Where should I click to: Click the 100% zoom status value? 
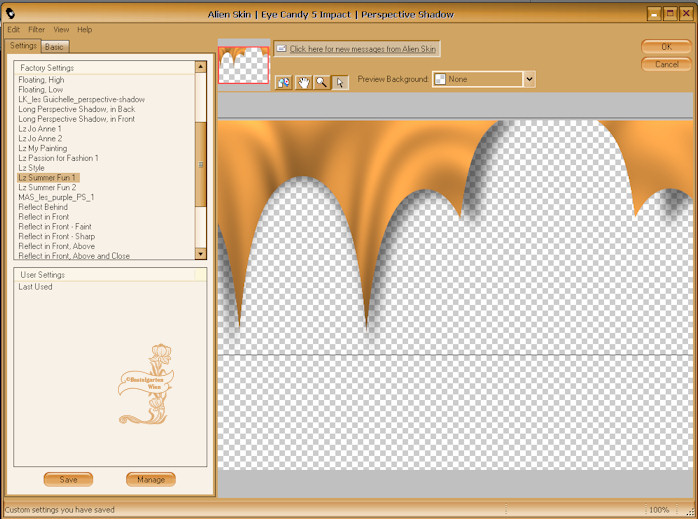tap(659, 510)
